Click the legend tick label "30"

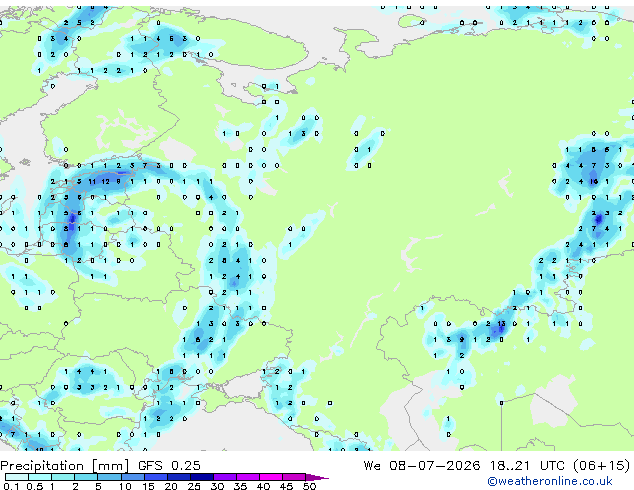[217, 486]
